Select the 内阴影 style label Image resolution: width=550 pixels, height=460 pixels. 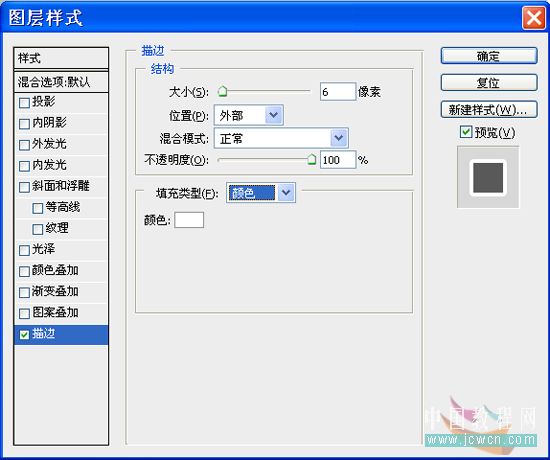pyautogui.click(x=49, y=123)
